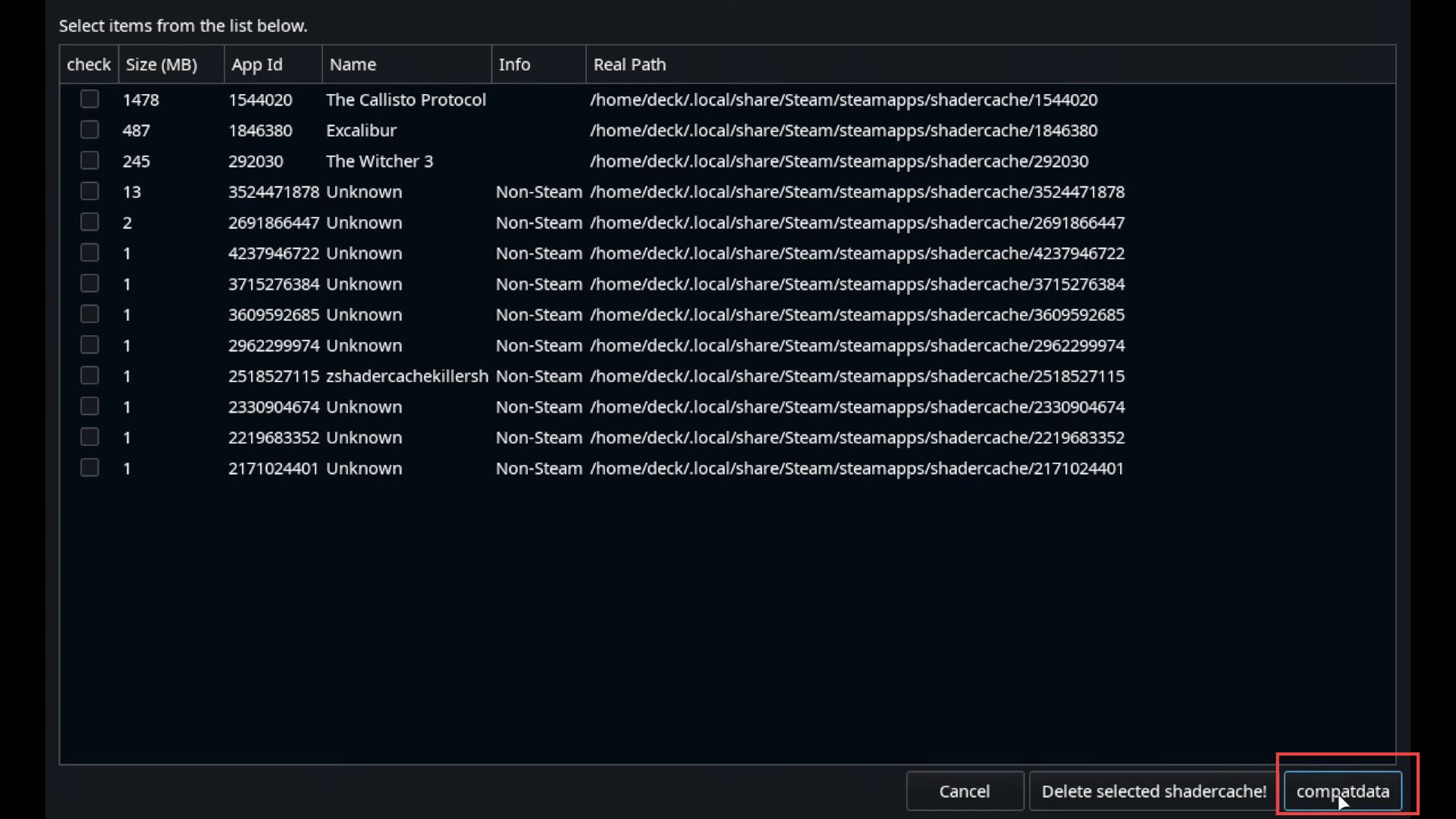Open the compatdata list
Screen dimensions: 1456x819
[x=1342, y=791]
